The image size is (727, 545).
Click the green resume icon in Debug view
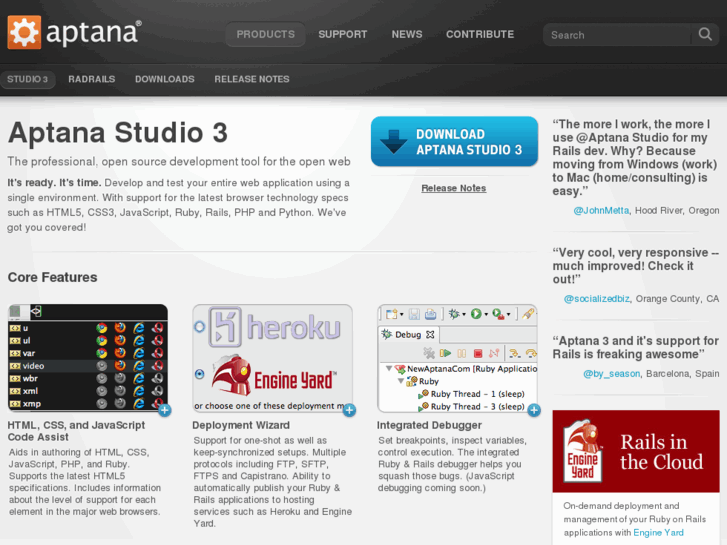click(x=445, y=353)
